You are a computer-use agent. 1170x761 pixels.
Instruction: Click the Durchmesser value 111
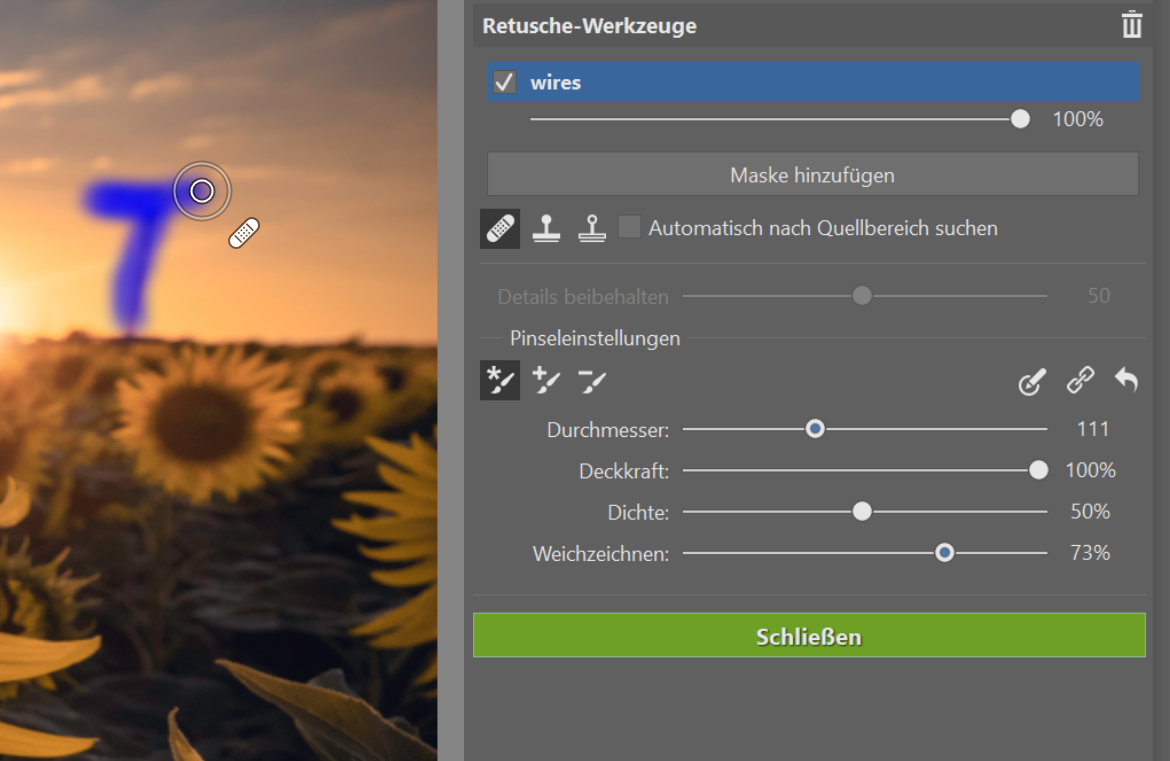tap(1092, 429)
